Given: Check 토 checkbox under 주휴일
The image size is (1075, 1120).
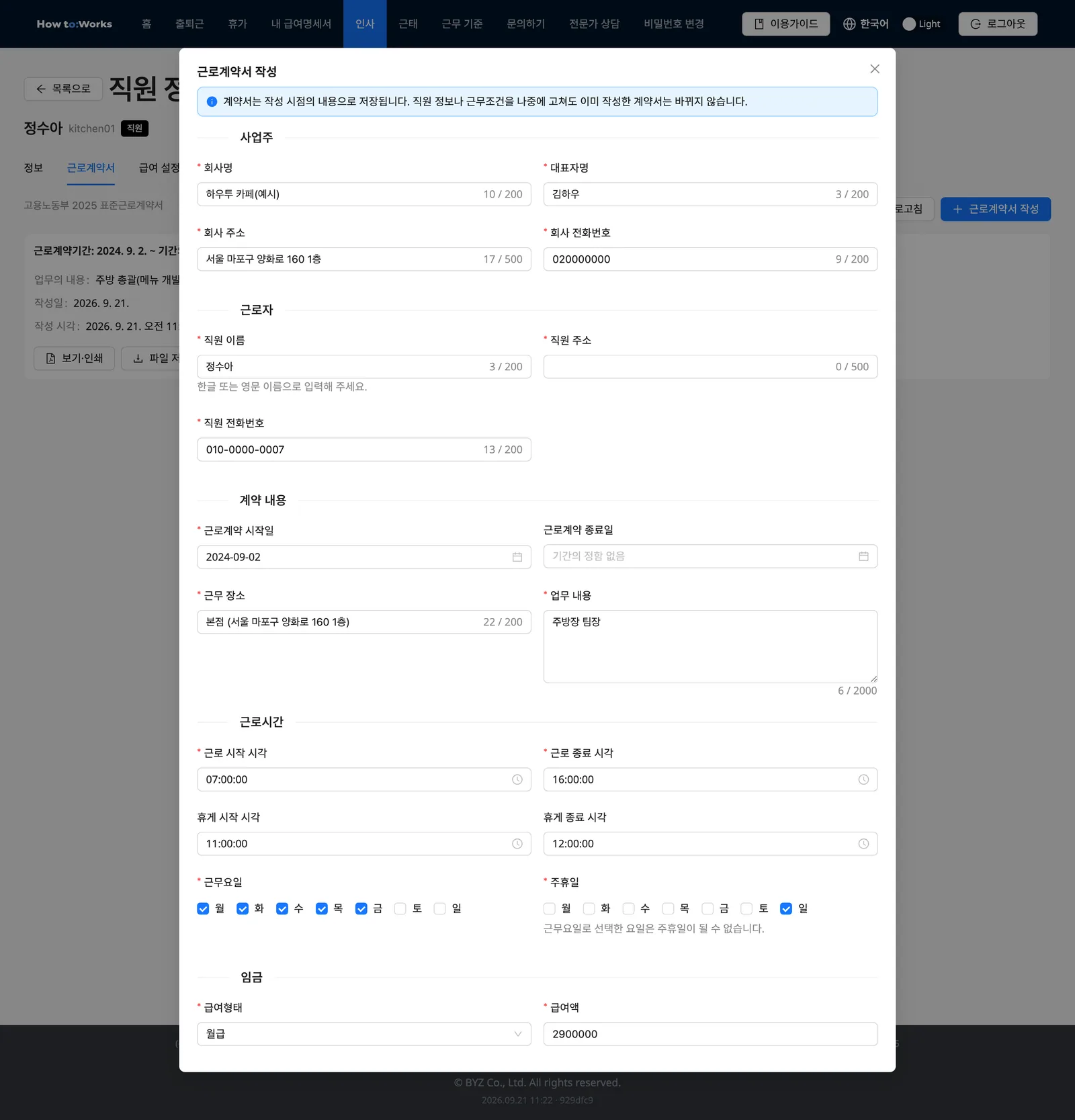Looking at the screenshot, I should tap(746, 908).
